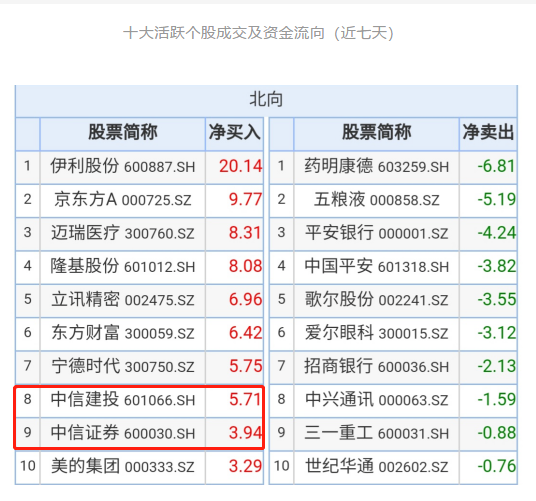This screenshot has height=501, width=536.
Task: Click net buy value 9.77
Action: point(245,200)
